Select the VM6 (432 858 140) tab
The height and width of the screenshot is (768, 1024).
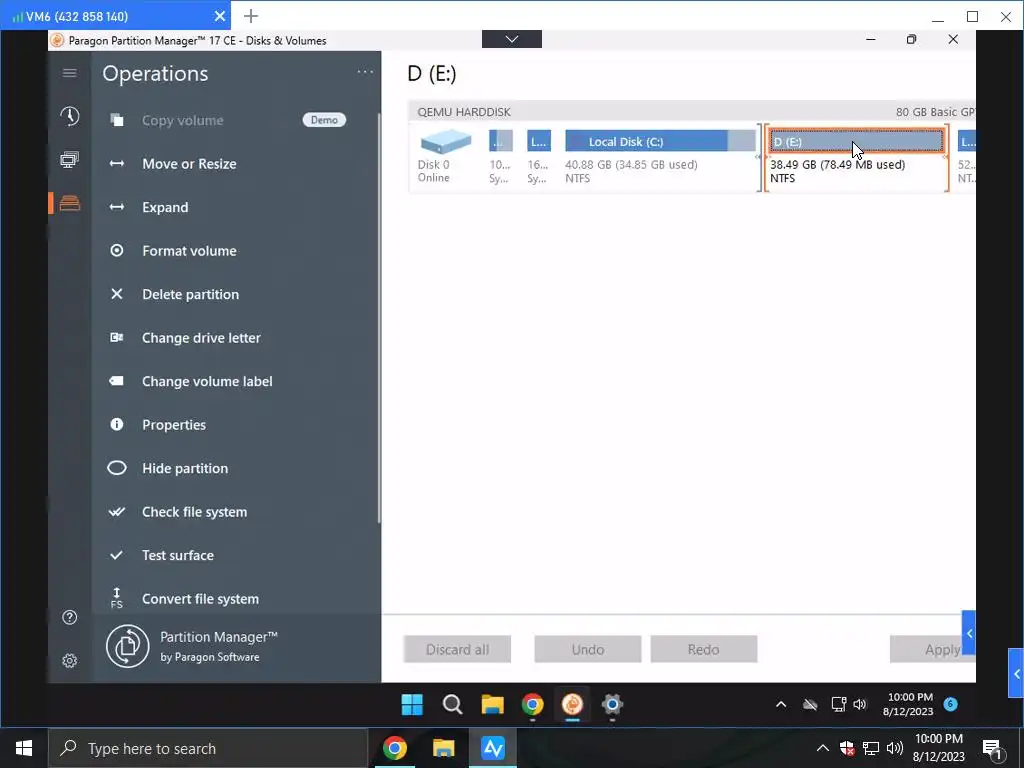[117, 16]
